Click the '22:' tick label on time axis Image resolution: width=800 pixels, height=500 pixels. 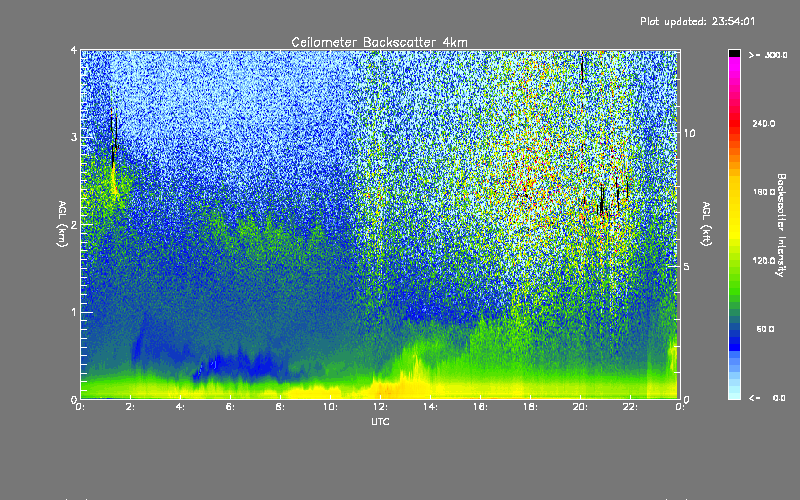pos(631,407)
